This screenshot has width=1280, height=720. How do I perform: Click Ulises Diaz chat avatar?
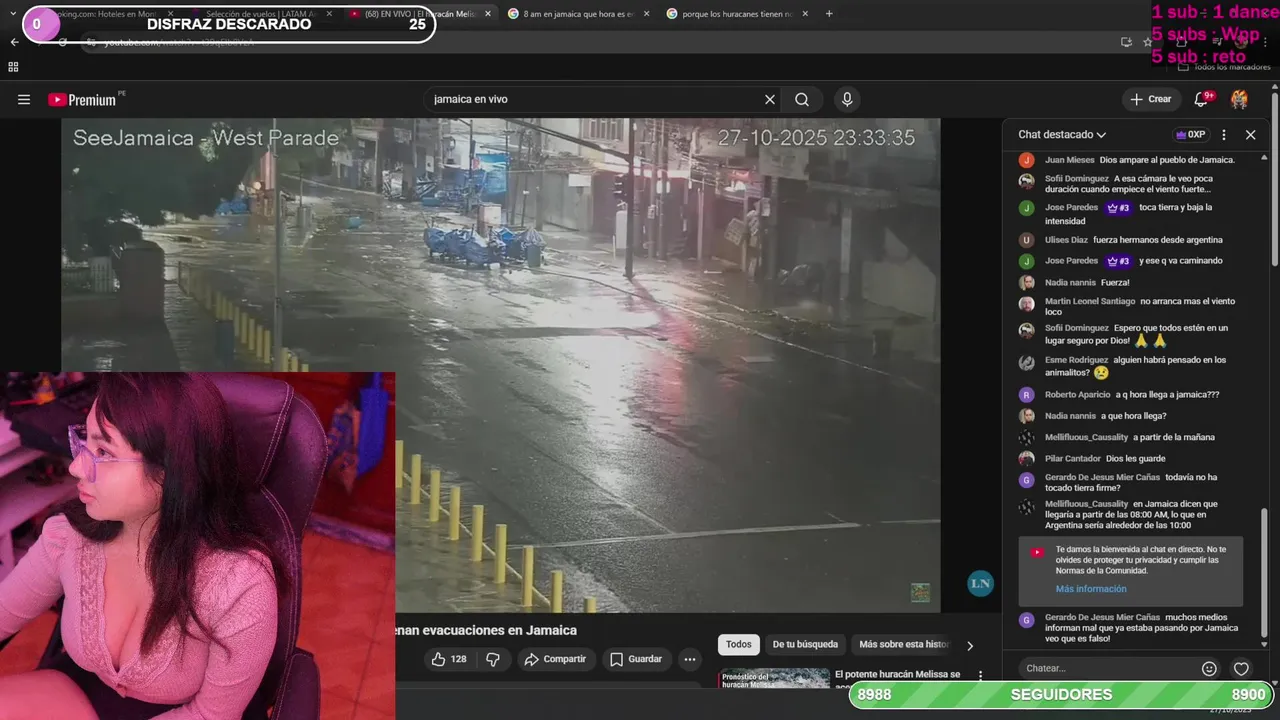pos(1026,240)
